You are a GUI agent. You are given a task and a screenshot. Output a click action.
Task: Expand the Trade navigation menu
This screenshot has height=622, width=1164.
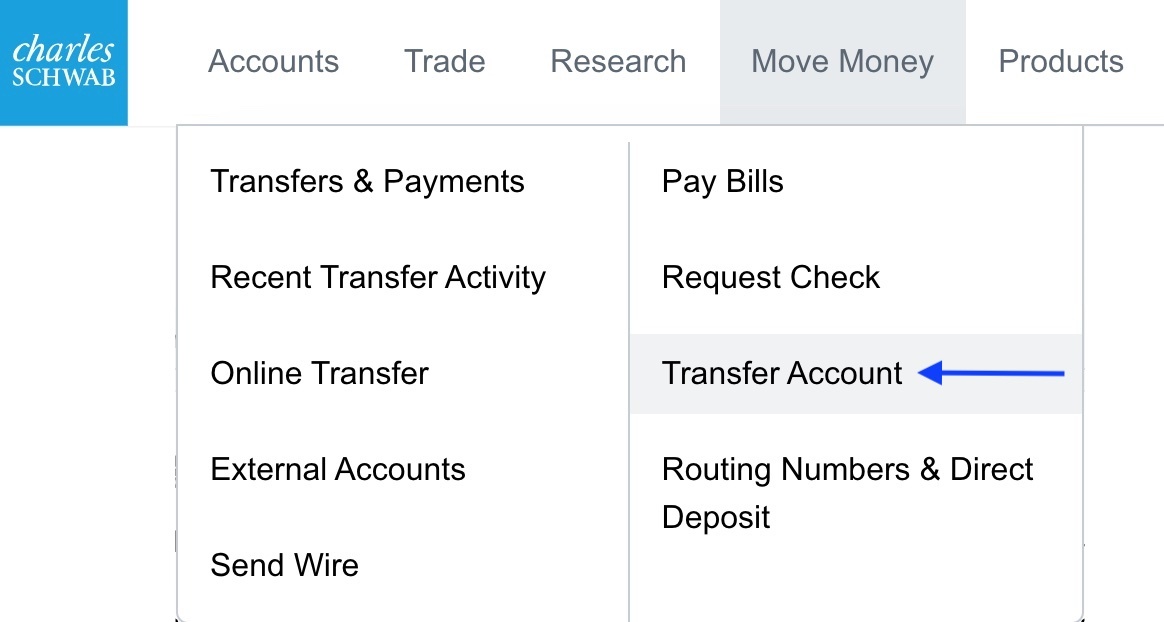[x=444, y=62]
